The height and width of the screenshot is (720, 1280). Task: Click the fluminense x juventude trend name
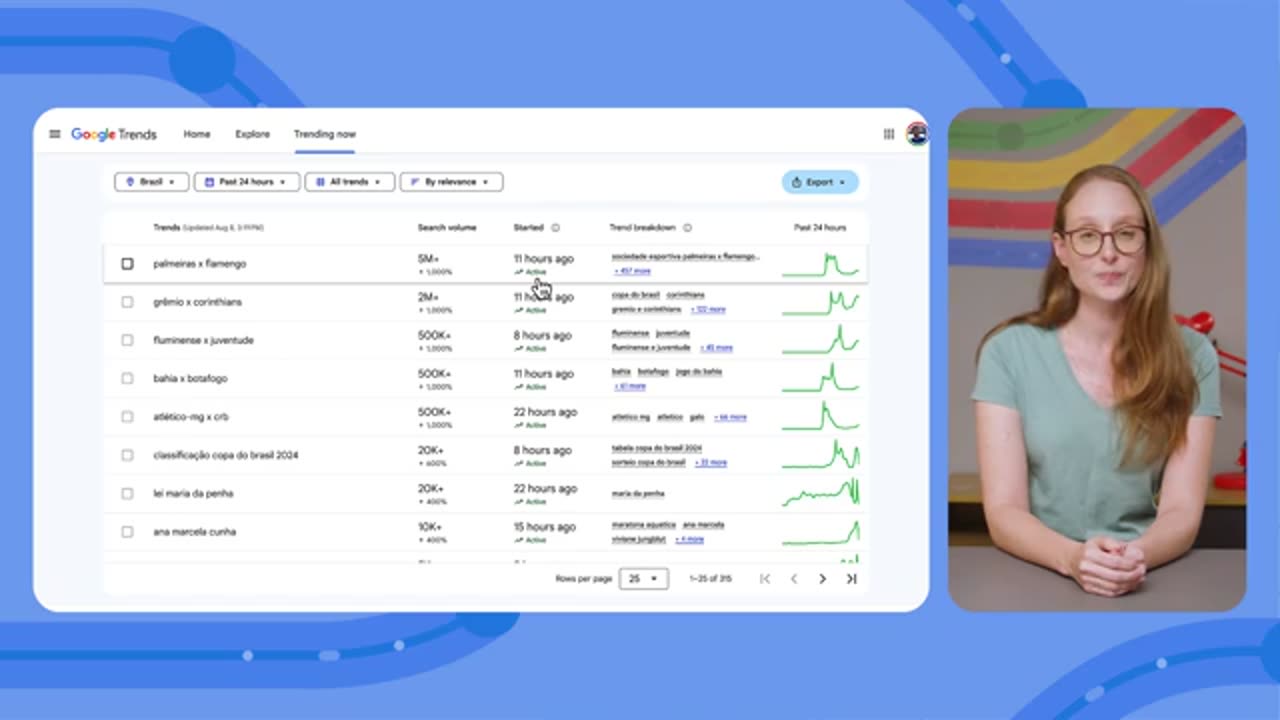pos(203,340)
